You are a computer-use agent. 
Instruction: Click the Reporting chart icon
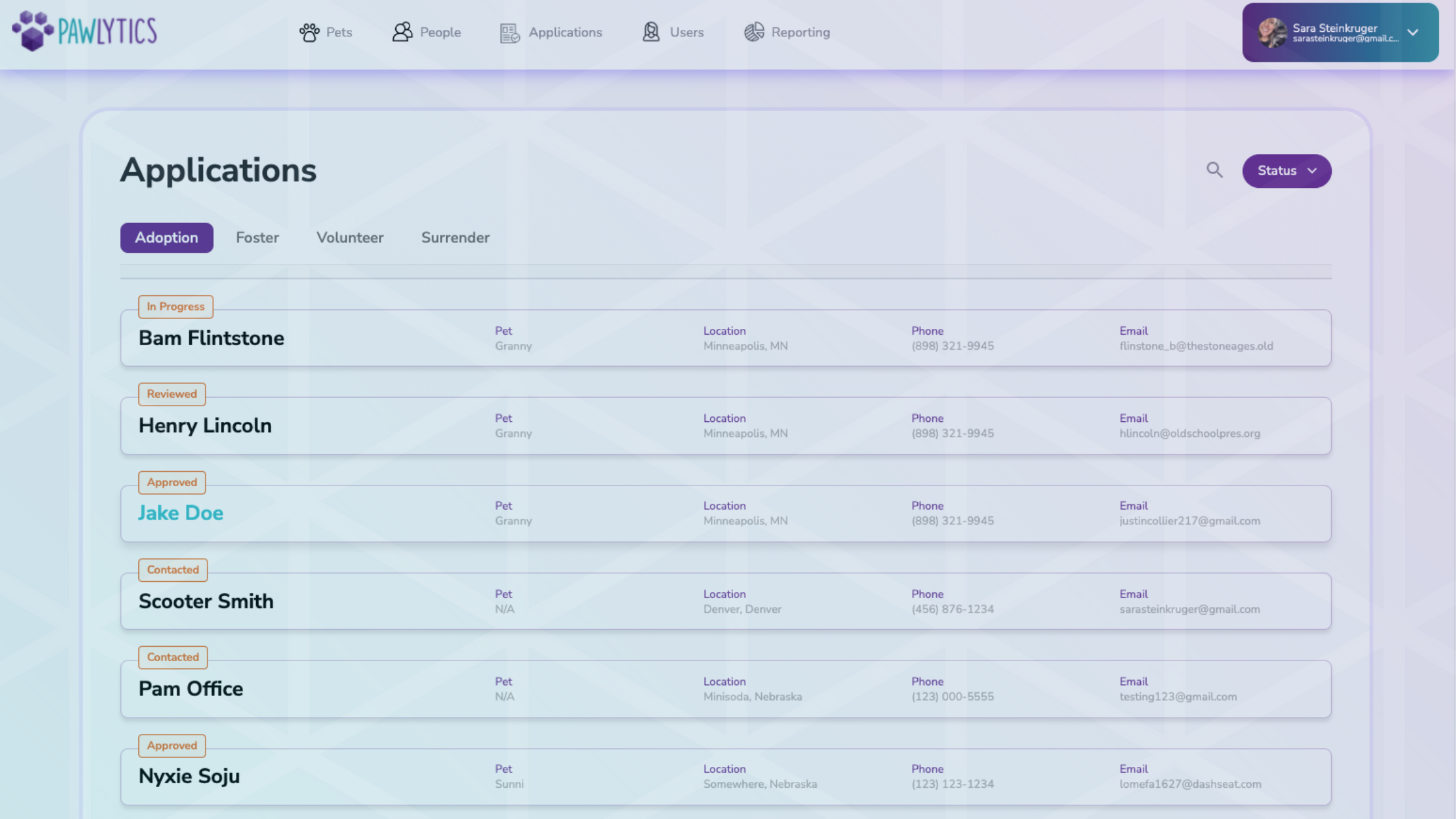coord(754,32)
